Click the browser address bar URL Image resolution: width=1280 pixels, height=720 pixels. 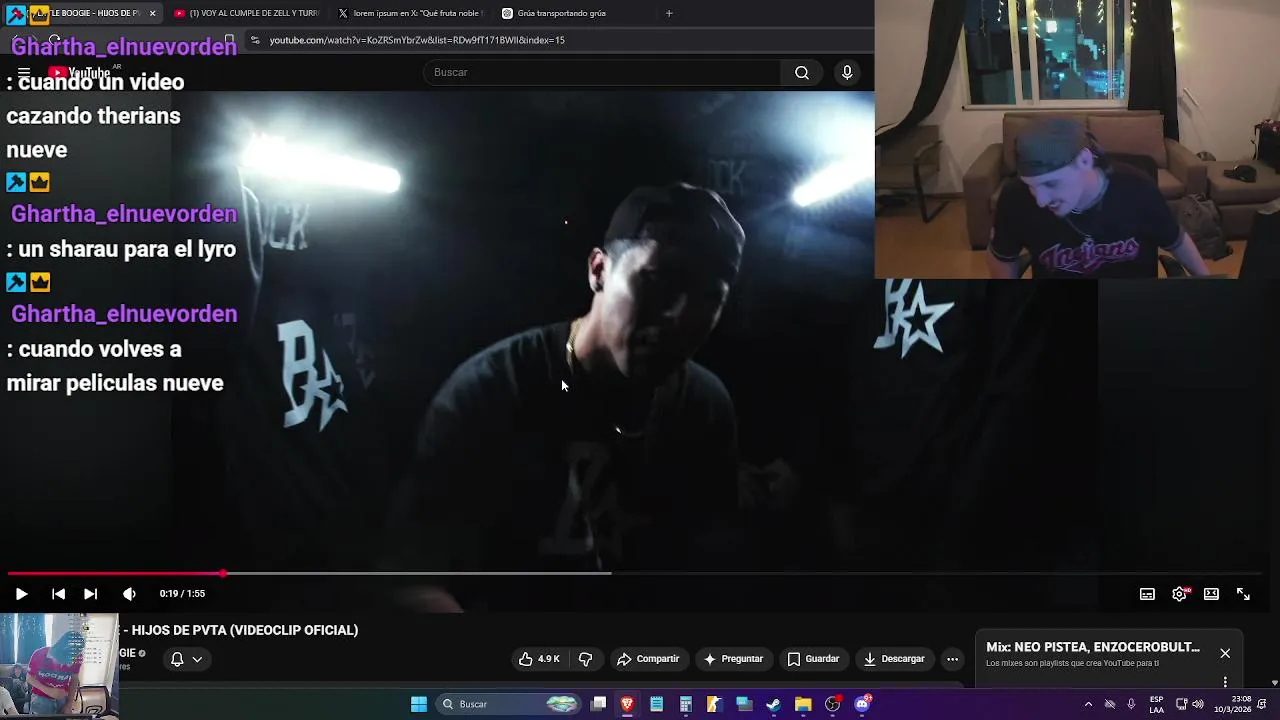pyautogui.click(x=417, y=40)
